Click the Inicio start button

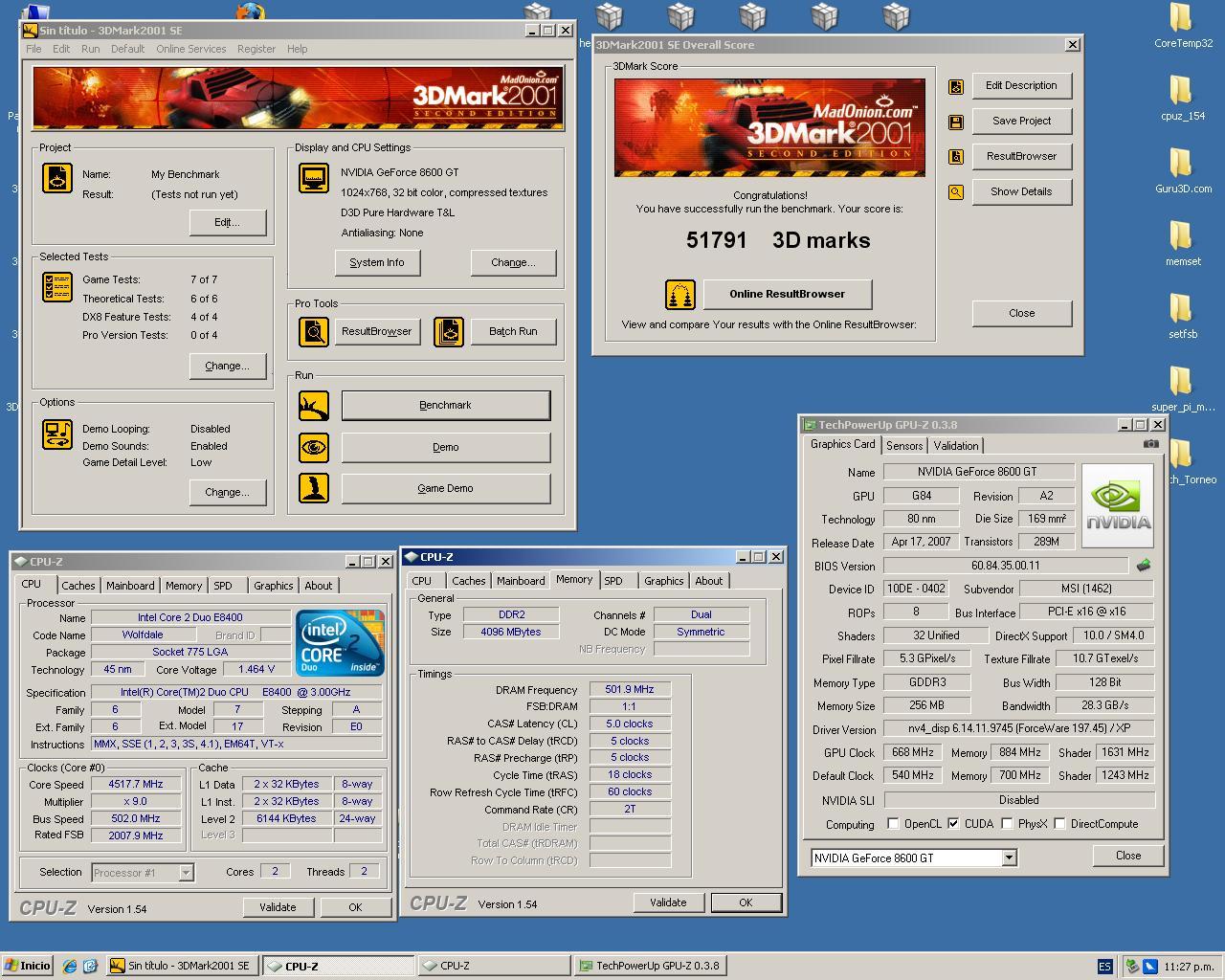click(27, 966)
